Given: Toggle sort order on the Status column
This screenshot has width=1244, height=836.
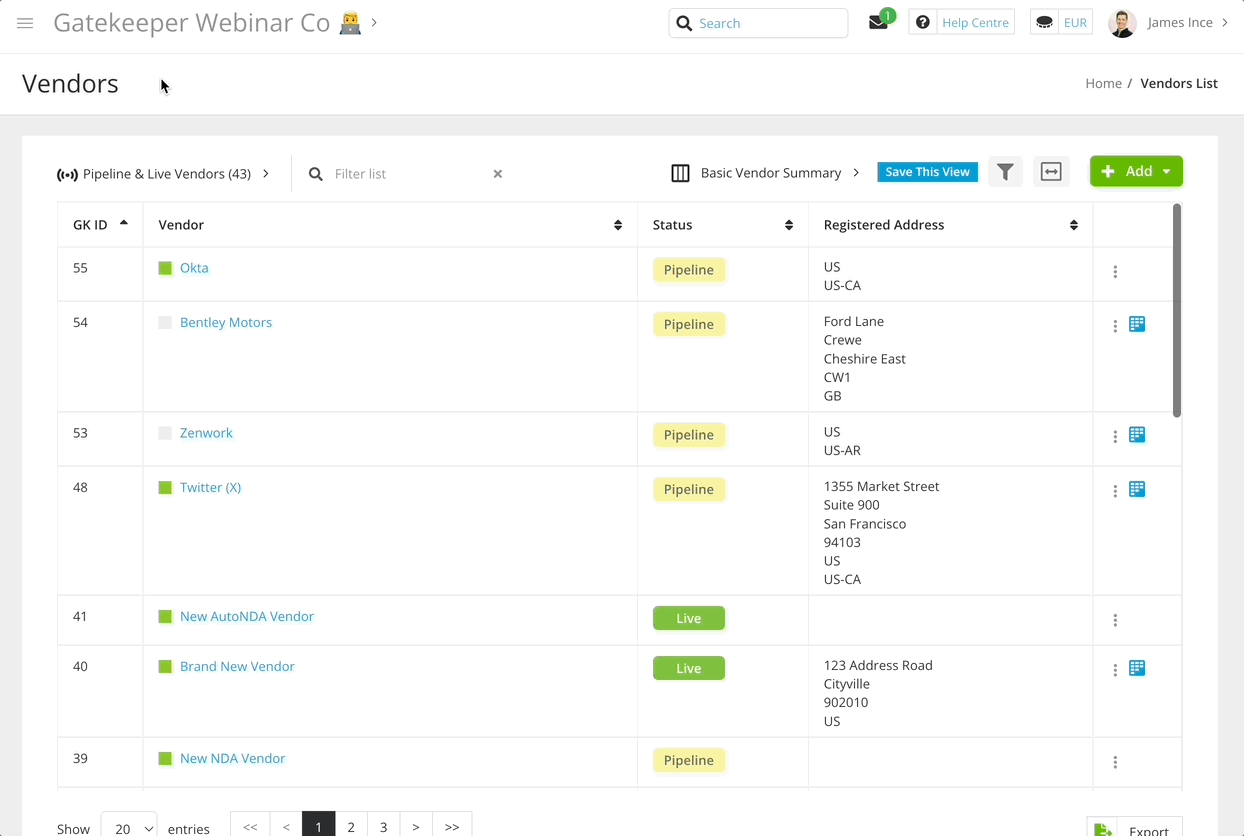Looking at the screenshot, I should coord(788,225).
